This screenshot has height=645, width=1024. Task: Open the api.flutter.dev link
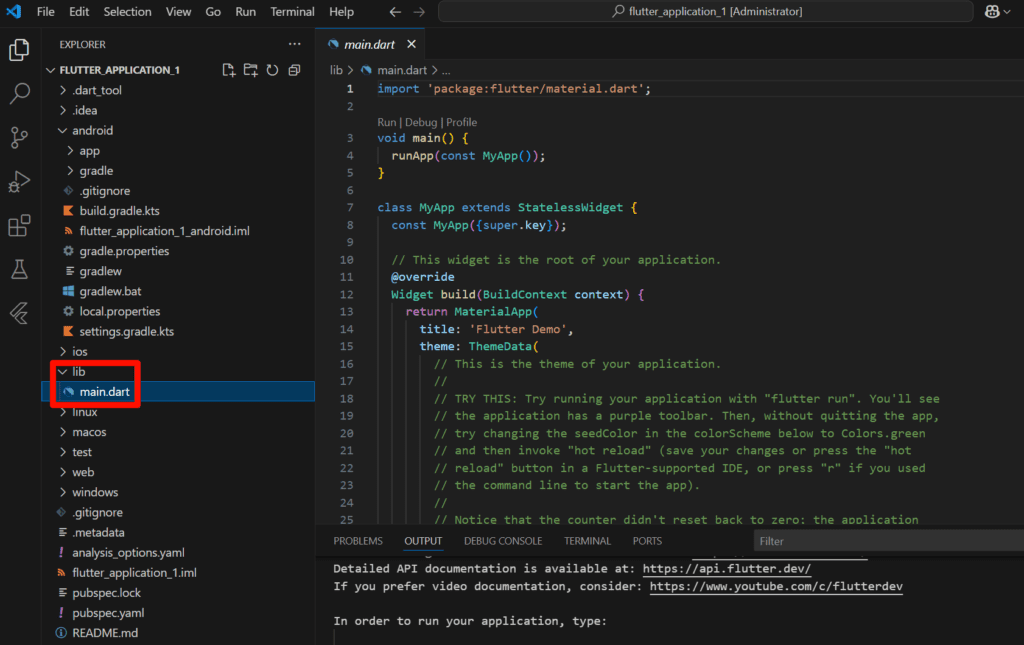point(726,568)
